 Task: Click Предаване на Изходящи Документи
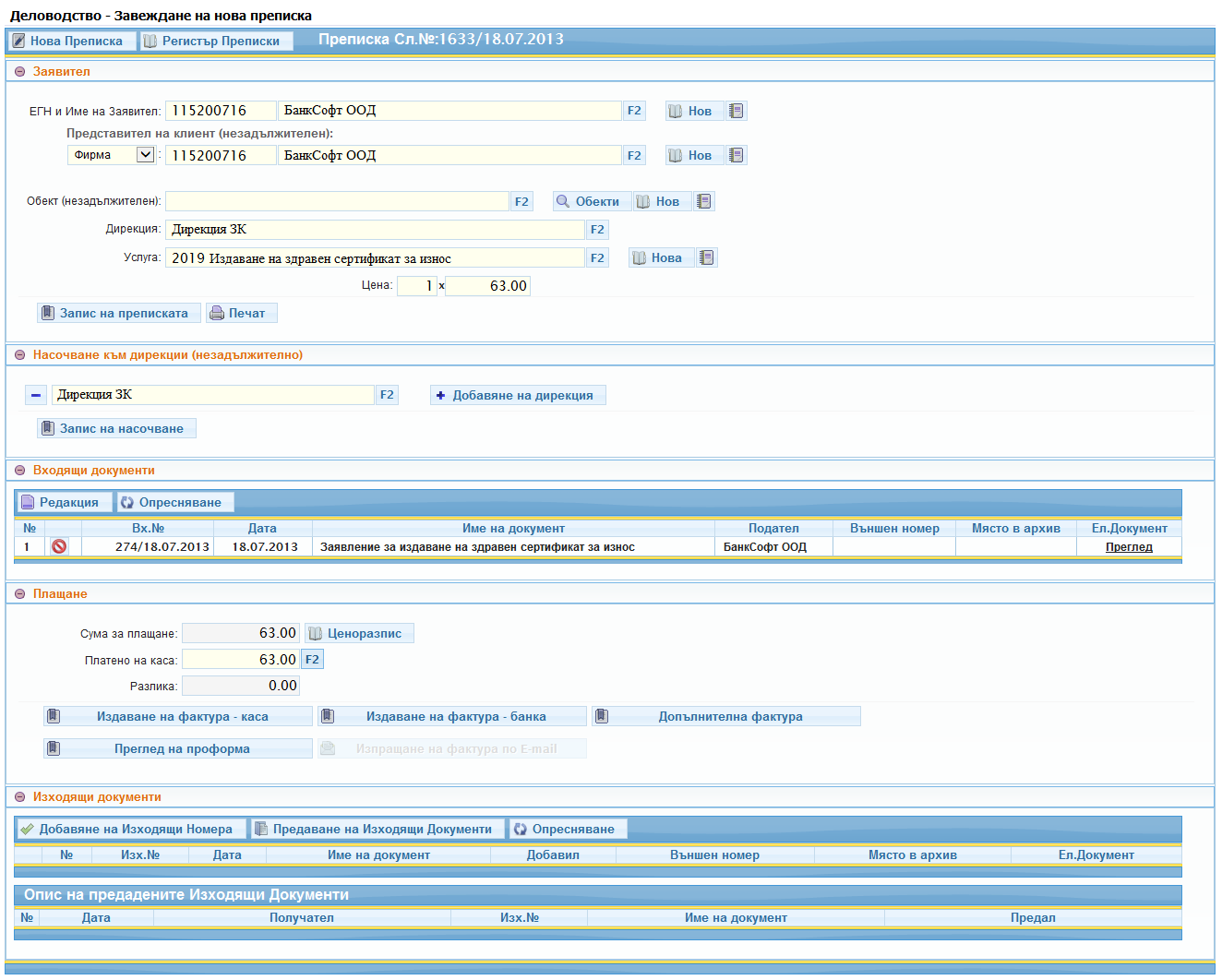(x=378, y=829)
